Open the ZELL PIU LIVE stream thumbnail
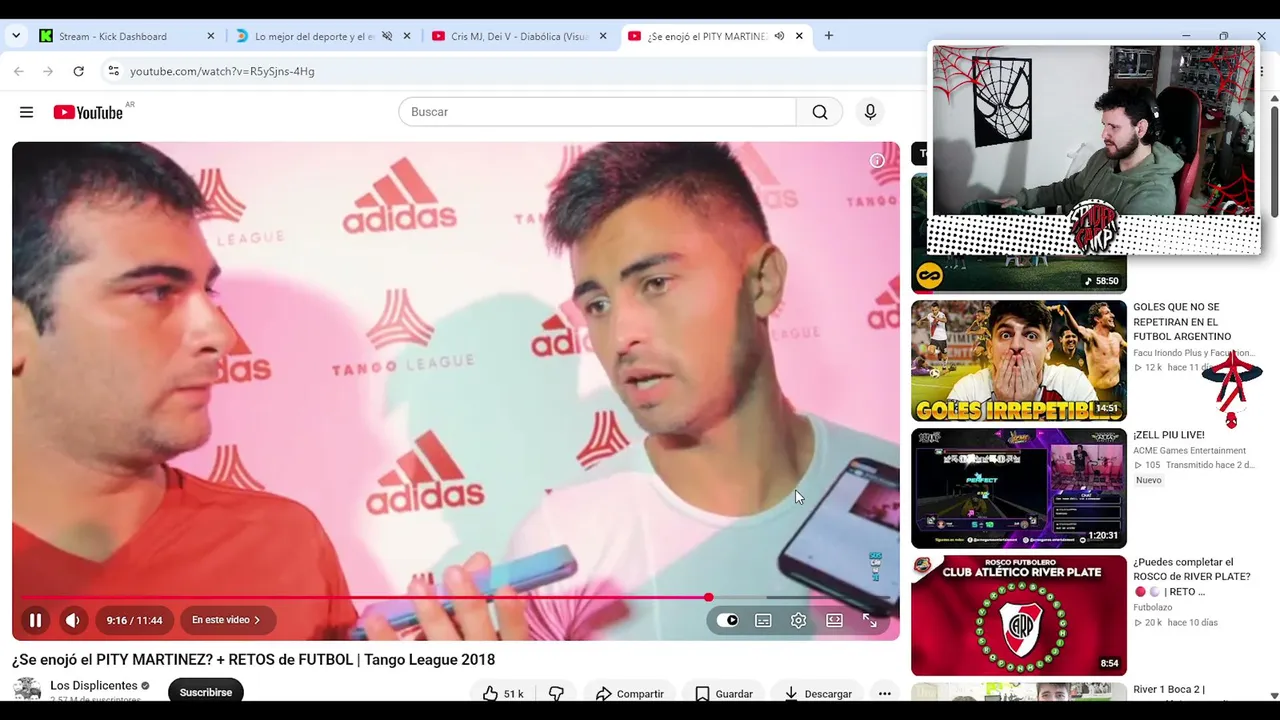 1019,489
